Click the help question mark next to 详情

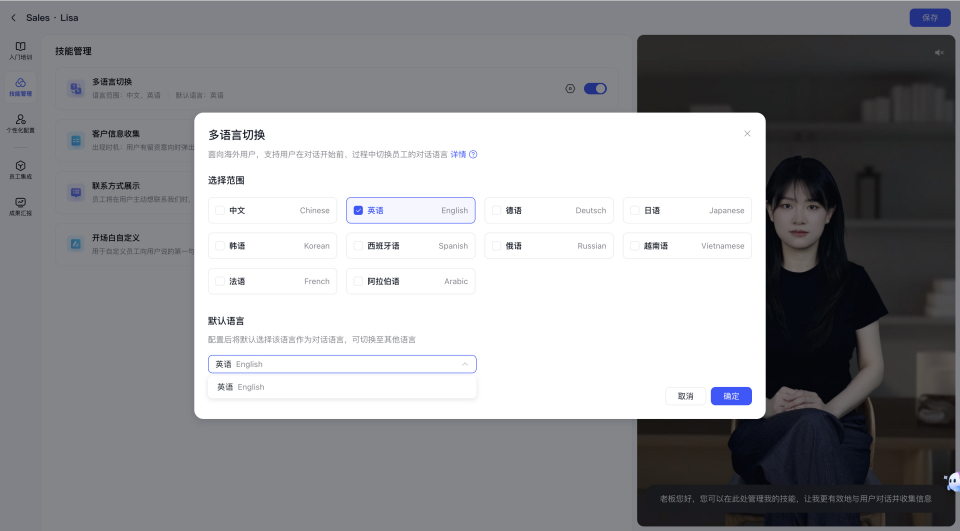(x=473, y=155)
